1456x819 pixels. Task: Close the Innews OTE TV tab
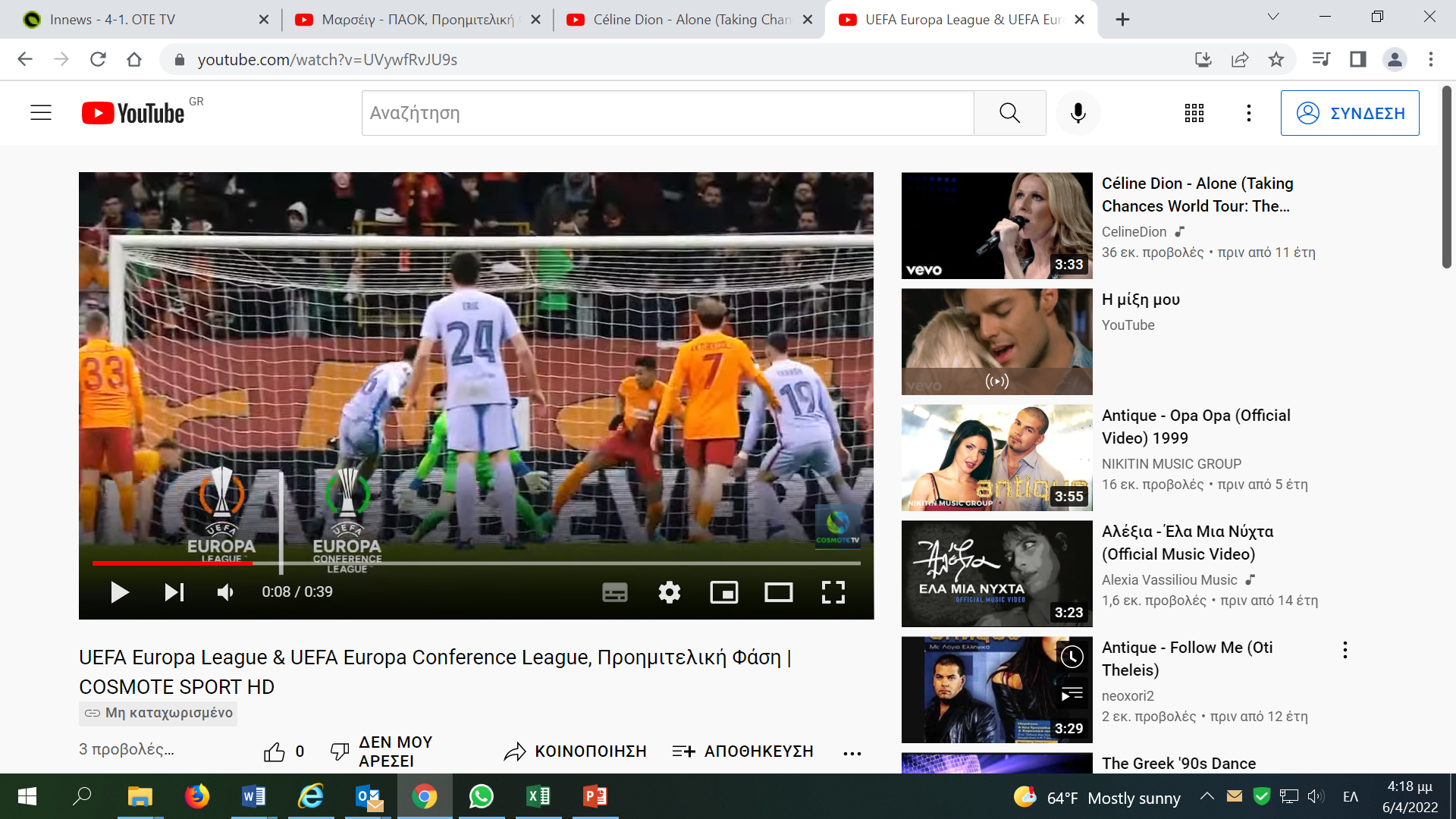pyautogui.click(x=264, y=20)
